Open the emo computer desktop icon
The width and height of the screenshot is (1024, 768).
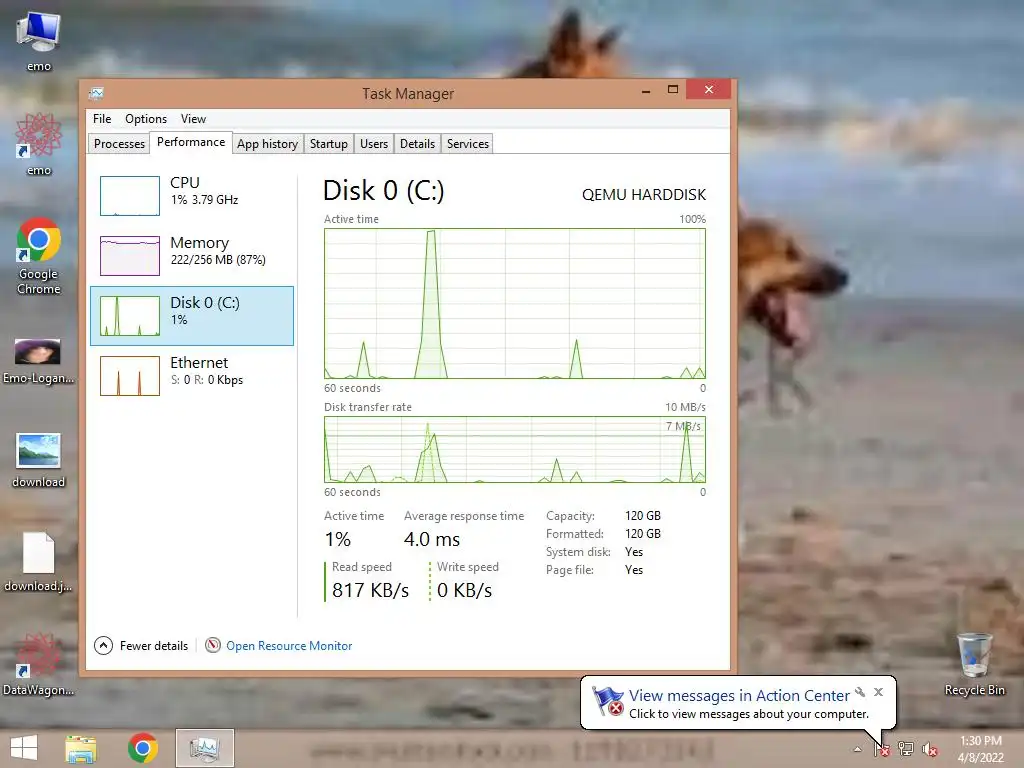[39, 41]
